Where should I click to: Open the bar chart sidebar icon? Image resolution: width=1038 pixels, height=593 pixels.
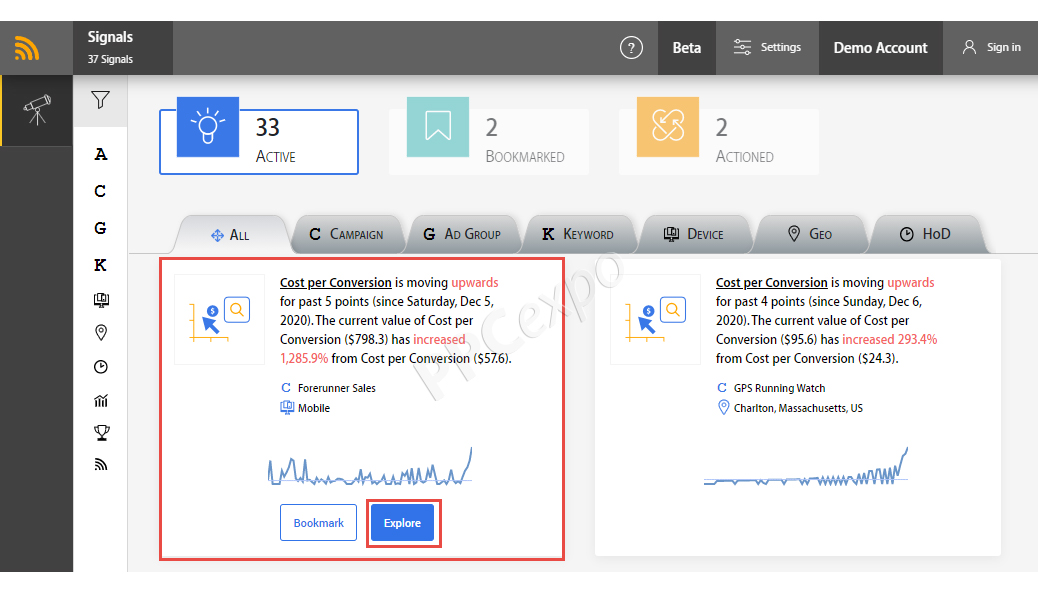pos(101,400)
